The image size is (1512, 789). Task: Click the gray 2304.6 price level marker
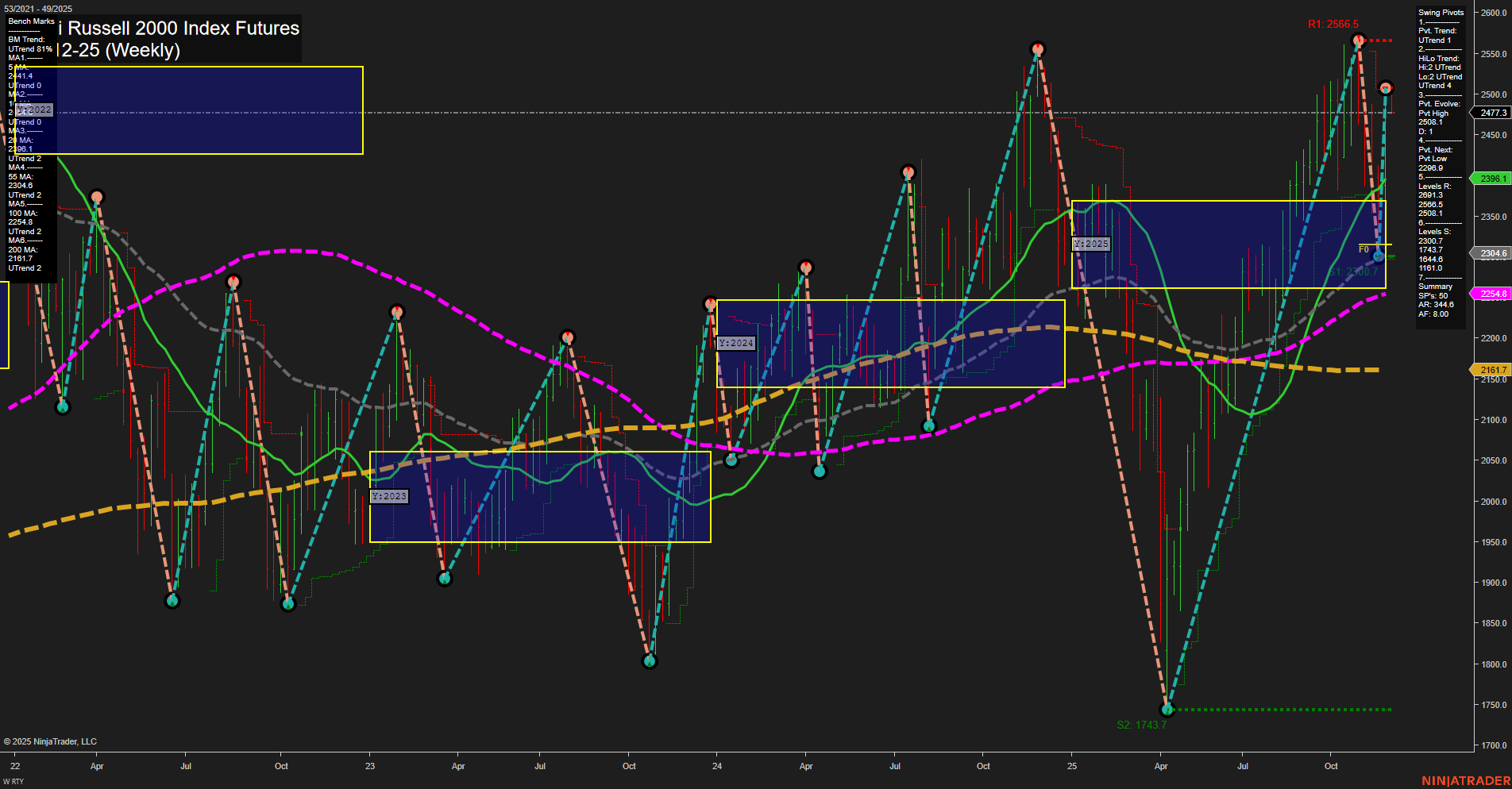tap(1490, 253)
